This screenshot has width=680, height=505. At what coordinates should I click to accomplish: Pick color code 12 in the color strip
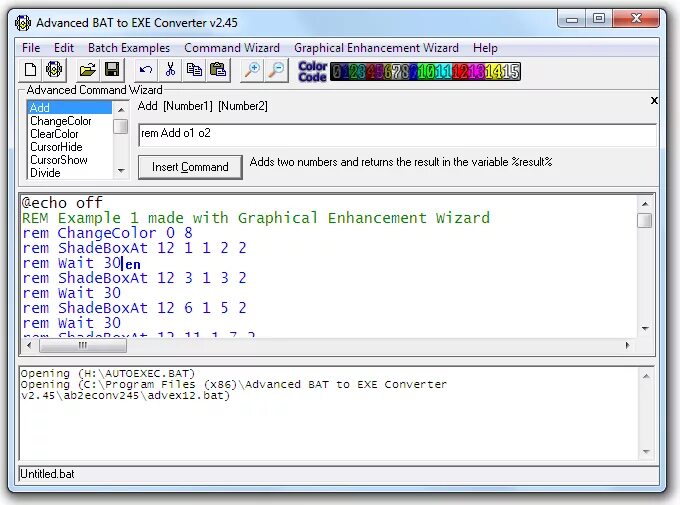(461, 72)
